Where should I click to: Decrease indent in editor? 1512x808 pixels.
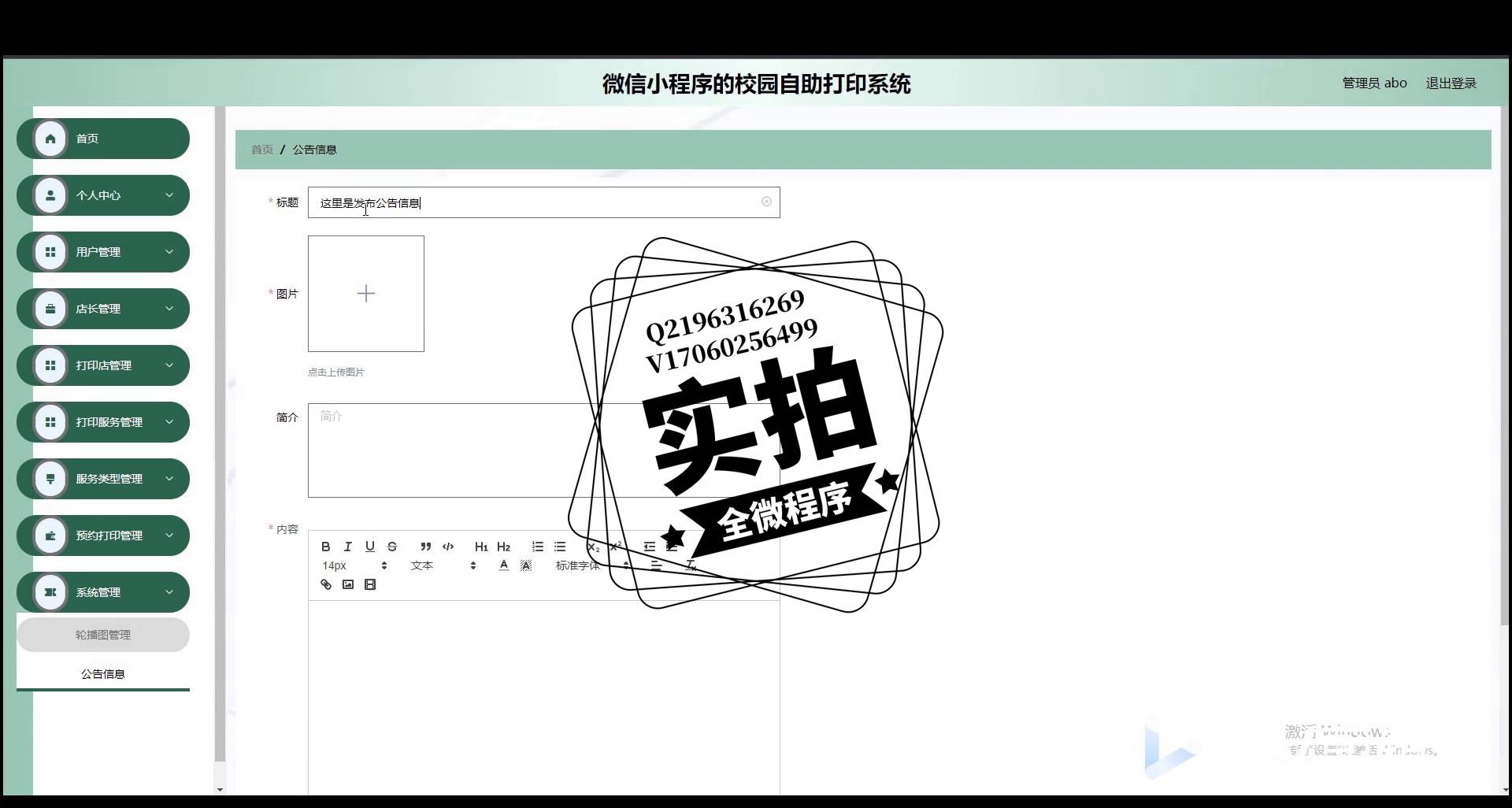(x=650, y=547)
